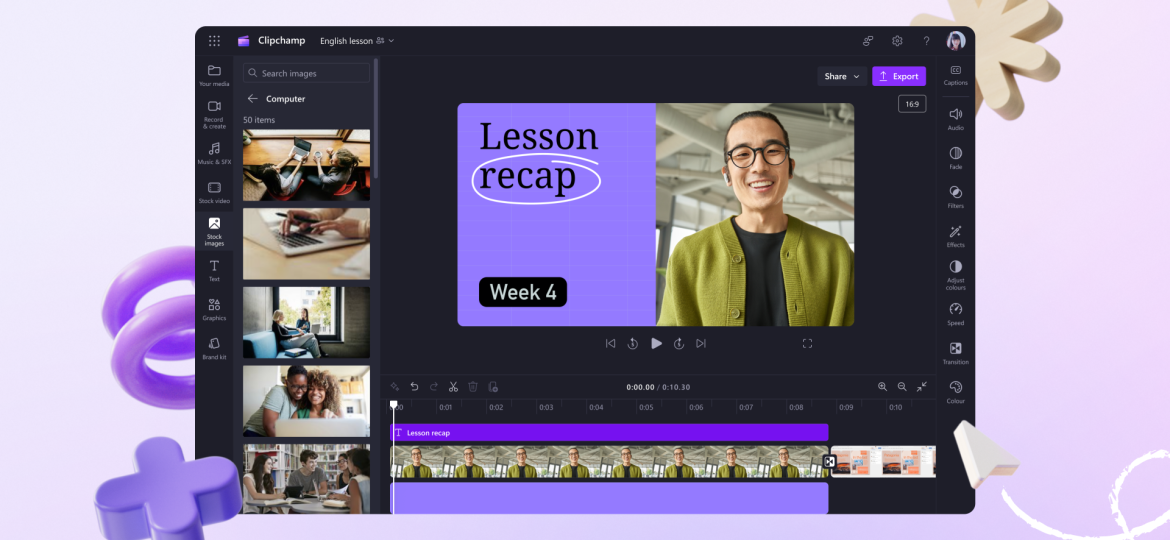This screenshot has height=540, width=1170.
Task: Select the hands typing laptop stock image
Action: [306, 244]
